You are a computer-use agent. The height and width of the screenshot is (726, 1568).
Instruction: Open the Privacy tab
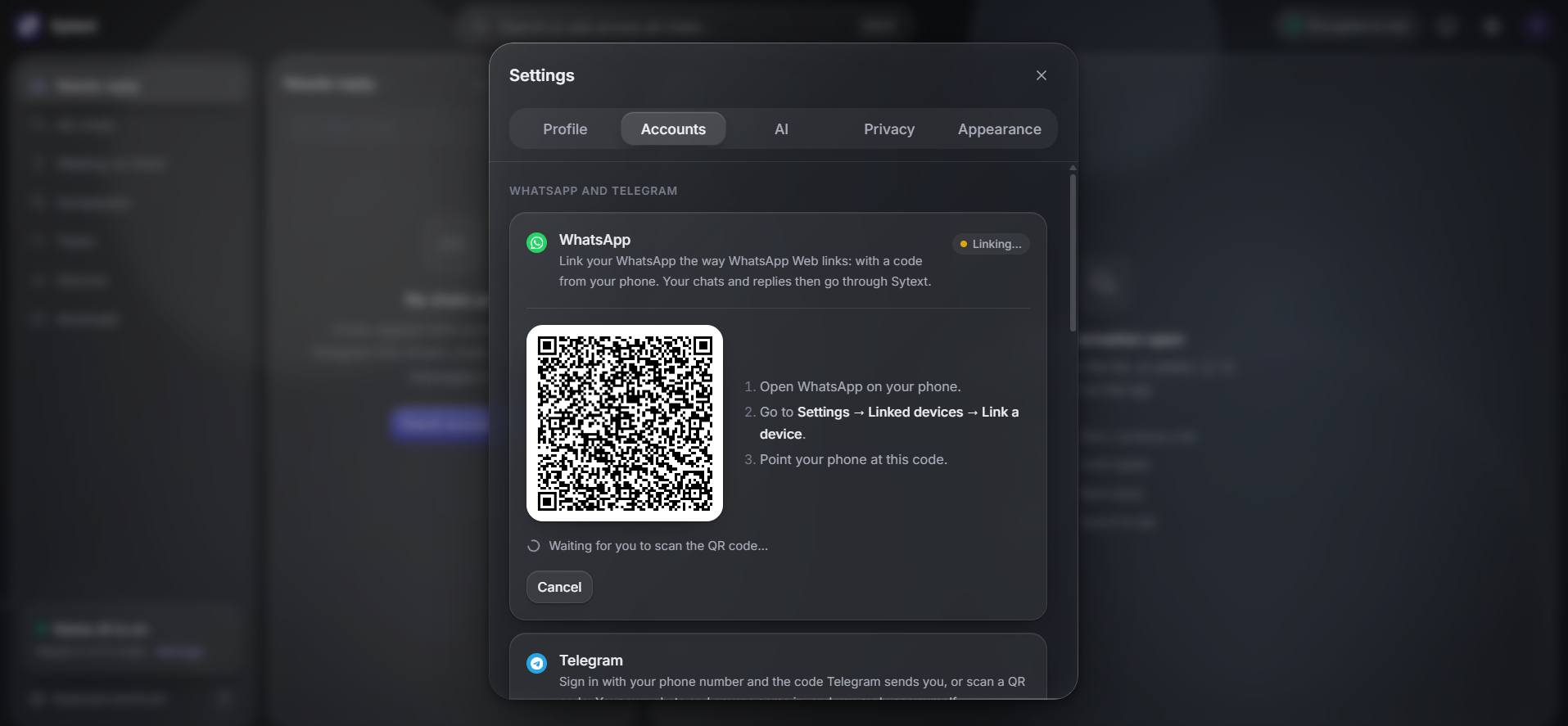(889, 129)
